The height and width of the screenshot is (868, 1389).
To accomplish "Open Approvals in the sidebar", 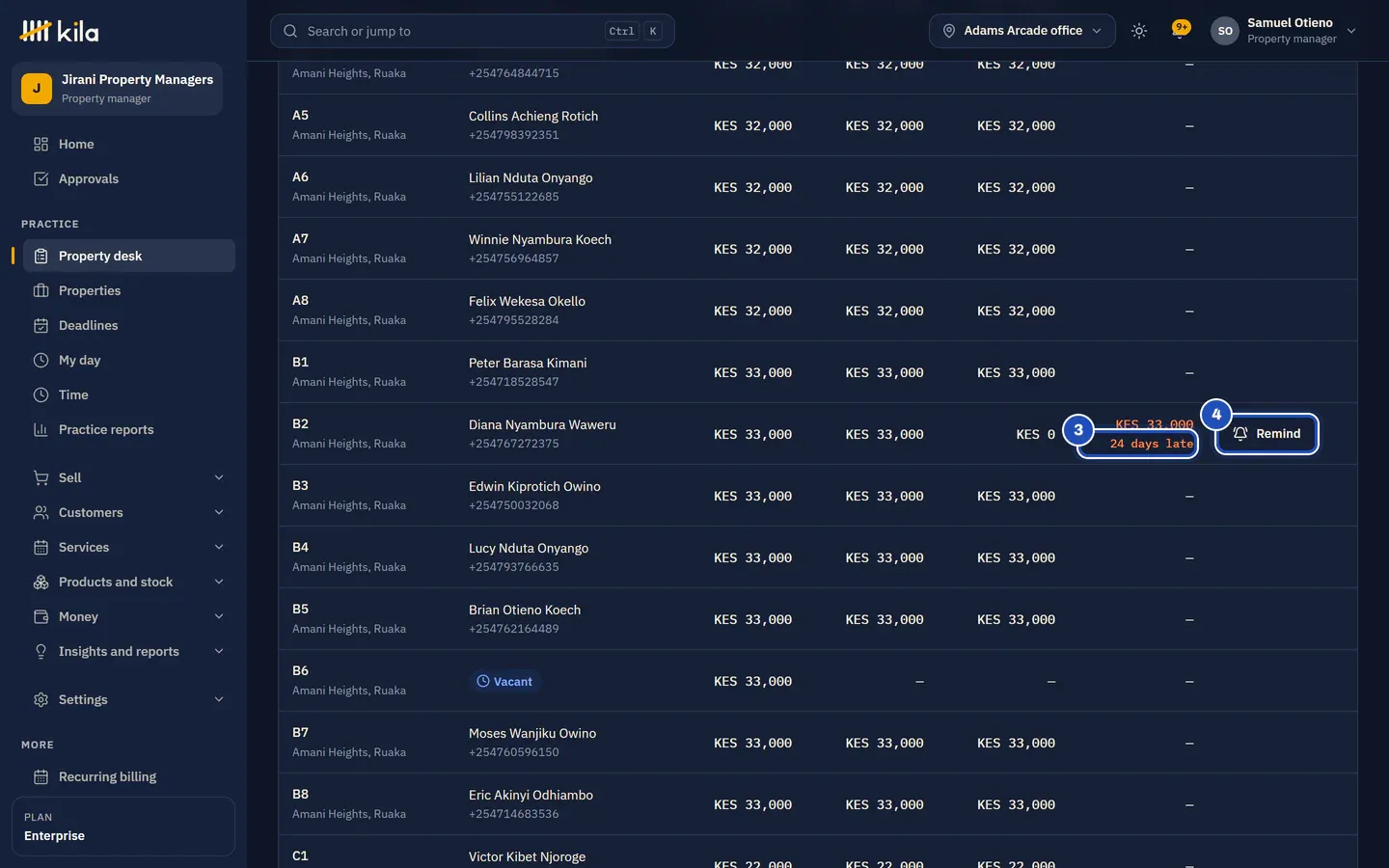I will tap(129, 178).
